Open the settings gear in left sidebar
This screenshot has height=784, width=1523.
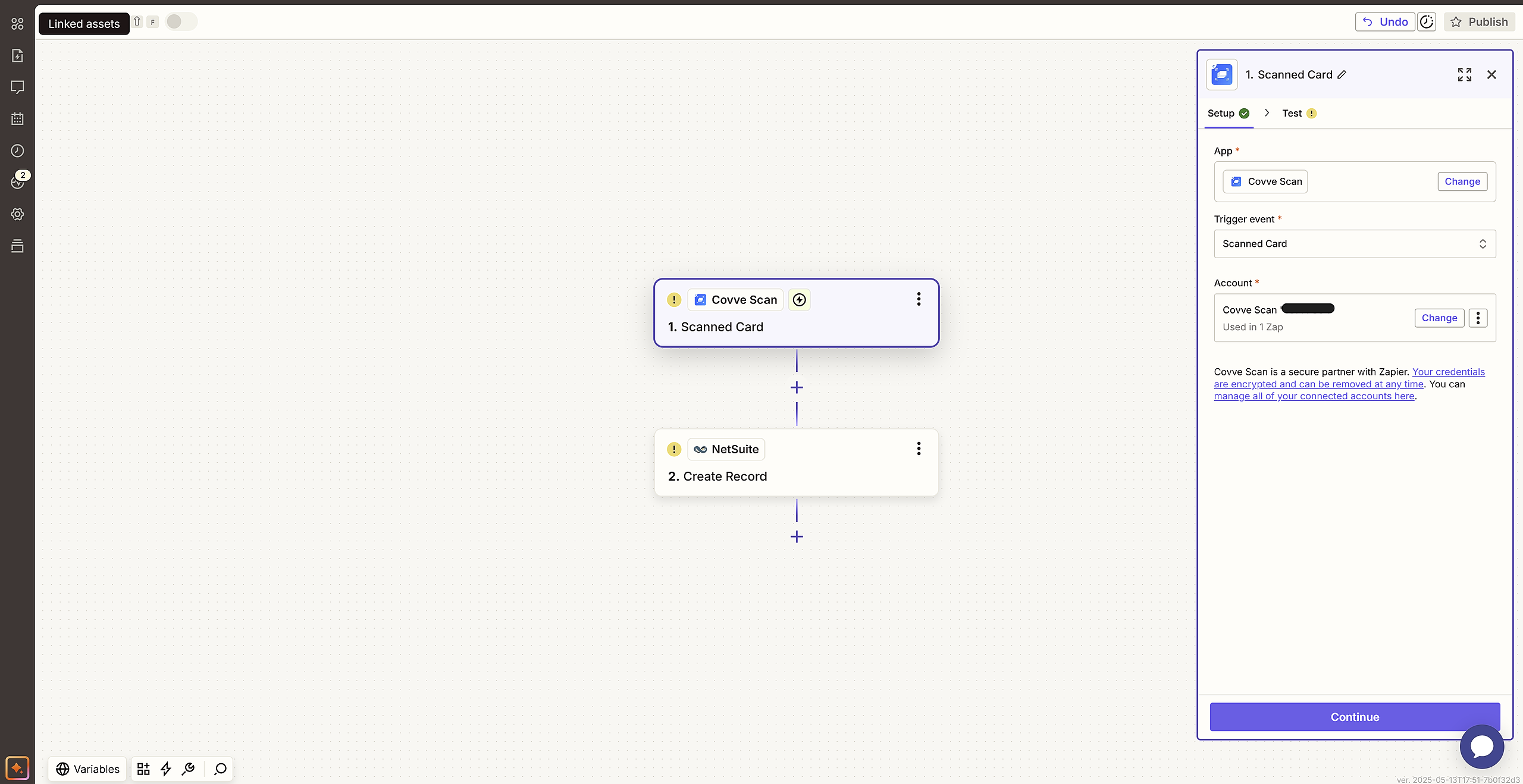(17, 214)
